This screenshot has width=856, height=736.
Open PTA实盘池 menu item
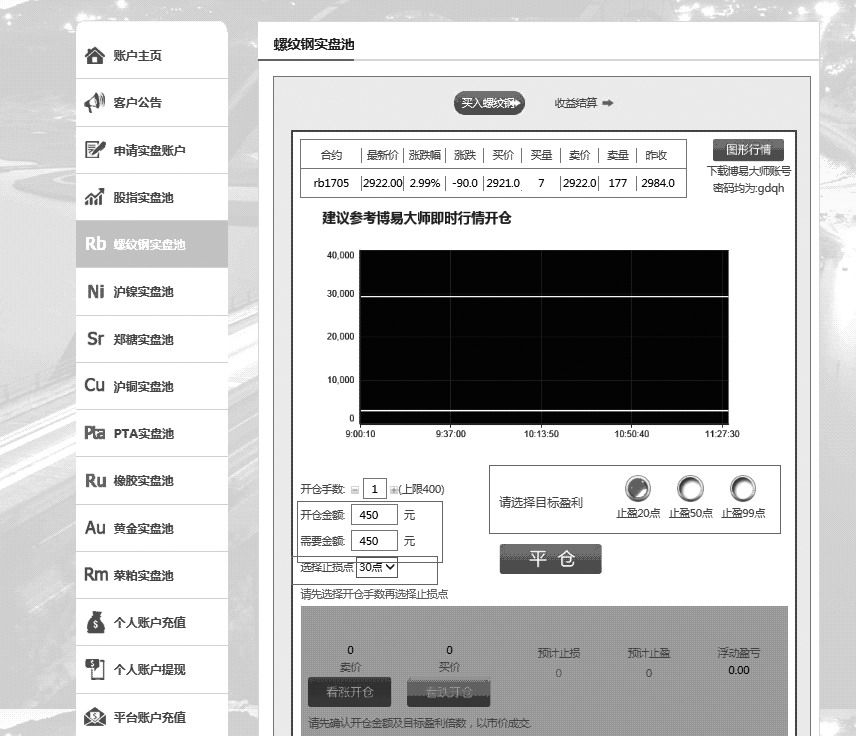(152, 433)
